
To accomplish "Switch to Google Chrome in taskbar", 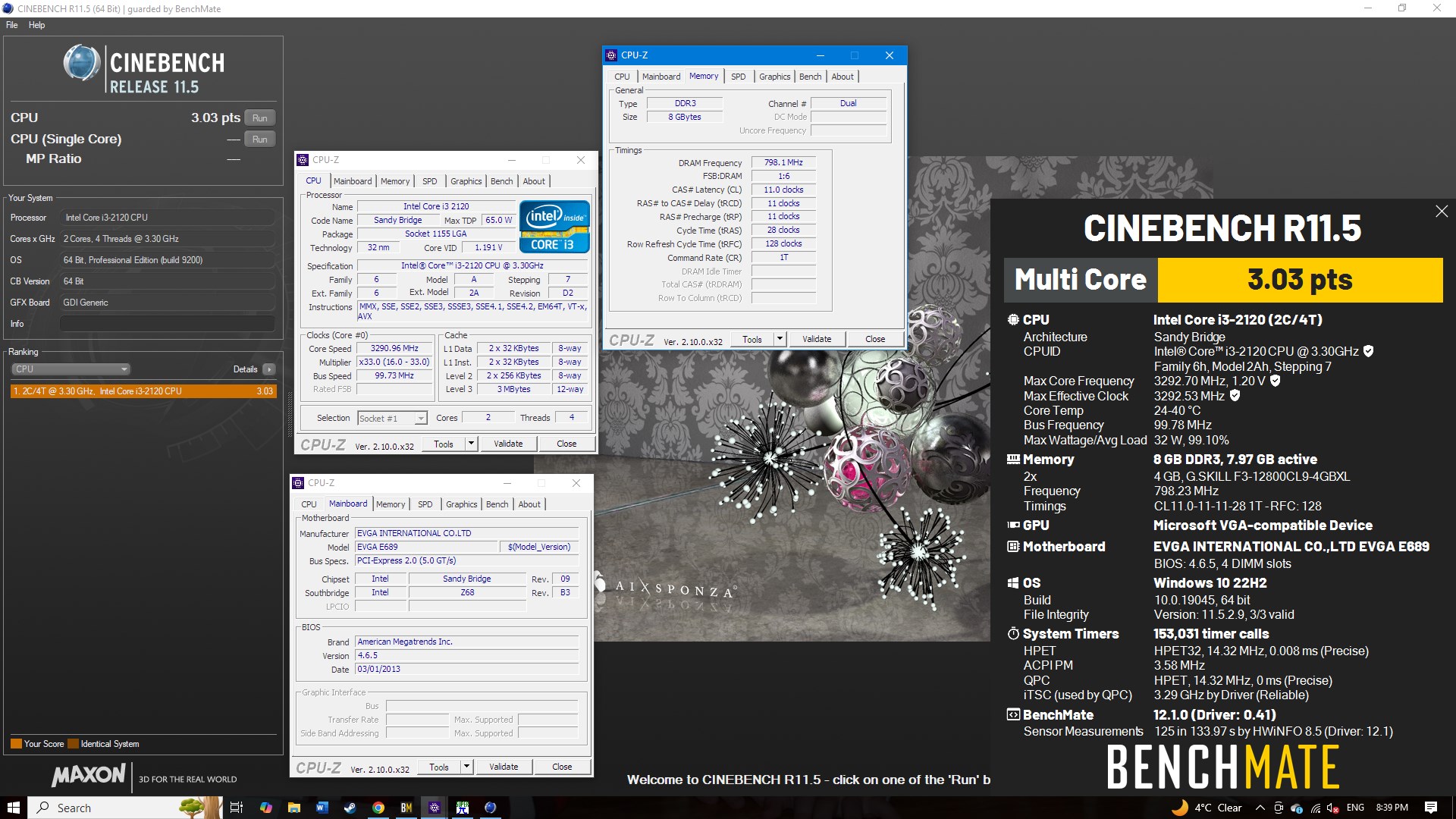I will [378, 808].
